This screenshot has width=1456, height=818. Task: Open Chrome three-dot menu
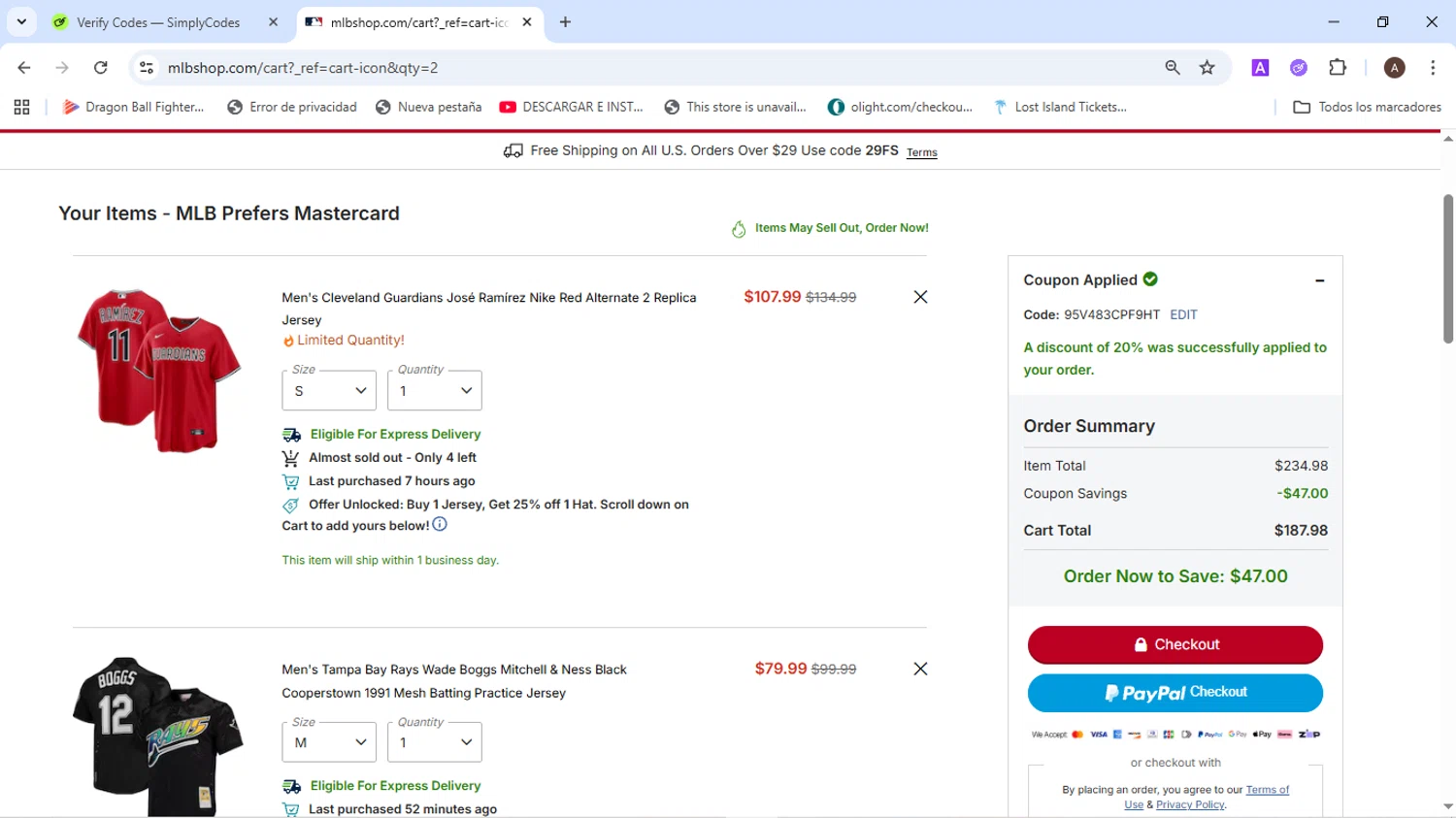pyautogui.click(x=1433, y=68)
